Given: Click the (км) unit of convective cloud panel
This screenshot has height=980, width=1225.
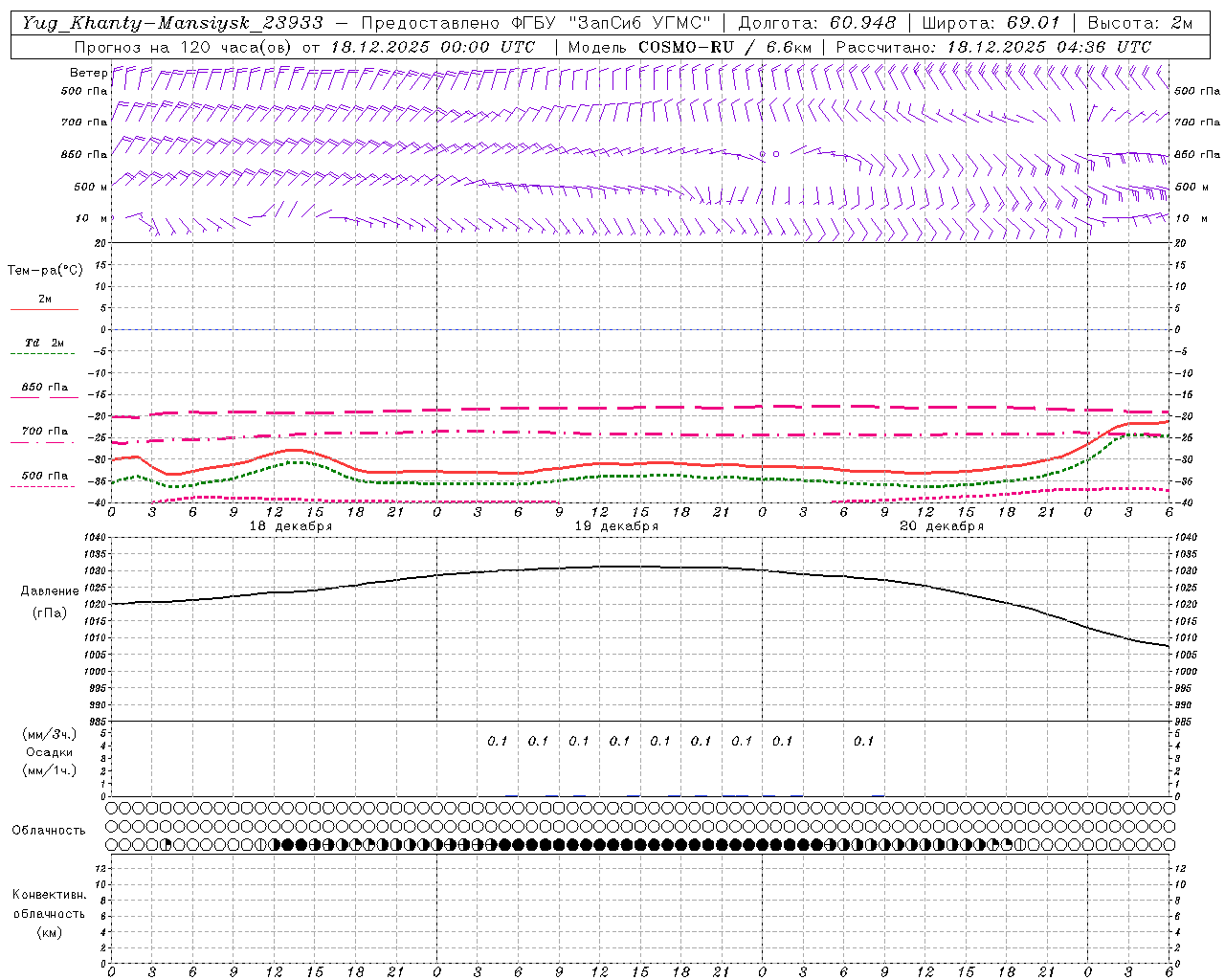Looking at the screenshot, I should 49,932.
